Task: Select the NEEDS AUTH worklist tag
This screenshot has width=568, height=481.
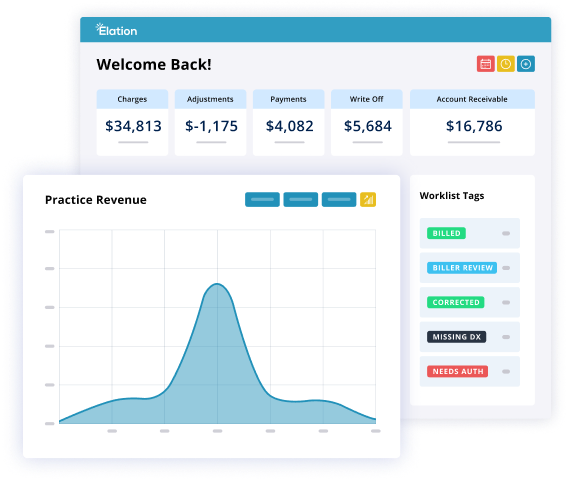Action: point(458,371)
